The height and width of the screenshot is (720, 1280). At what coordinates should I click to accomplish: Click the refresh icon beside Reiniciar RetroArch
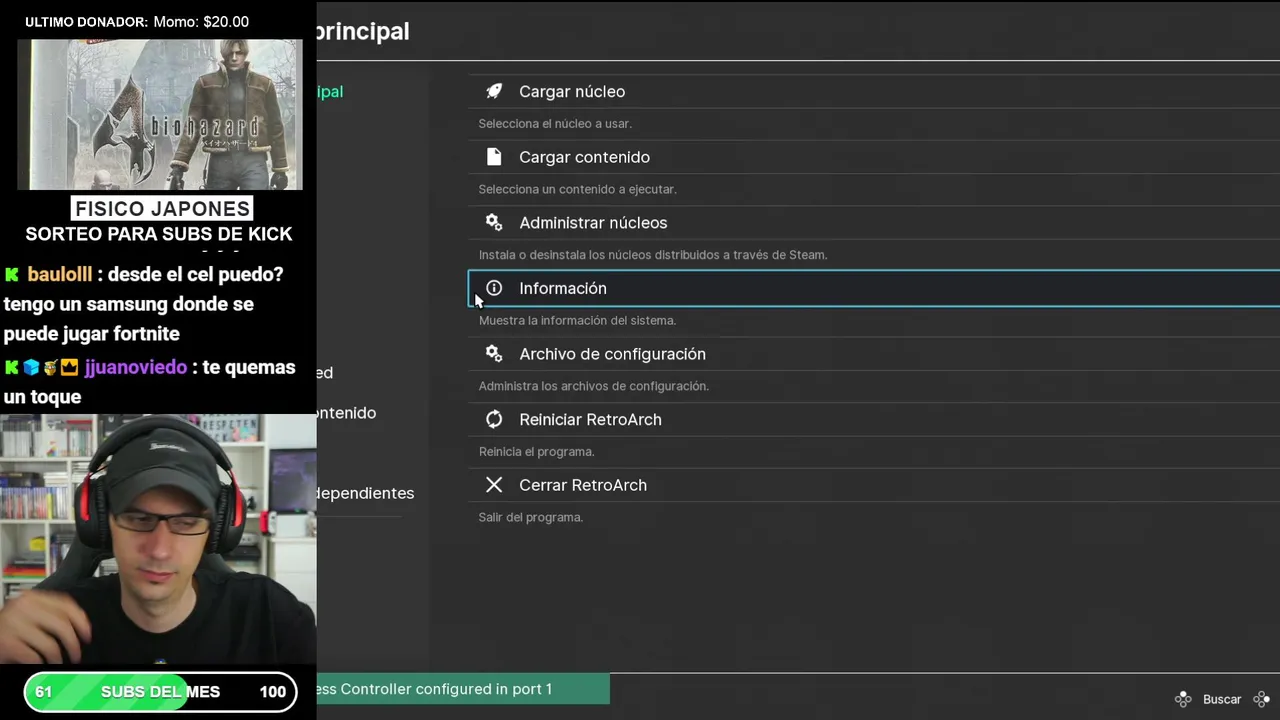pos(494,419)
